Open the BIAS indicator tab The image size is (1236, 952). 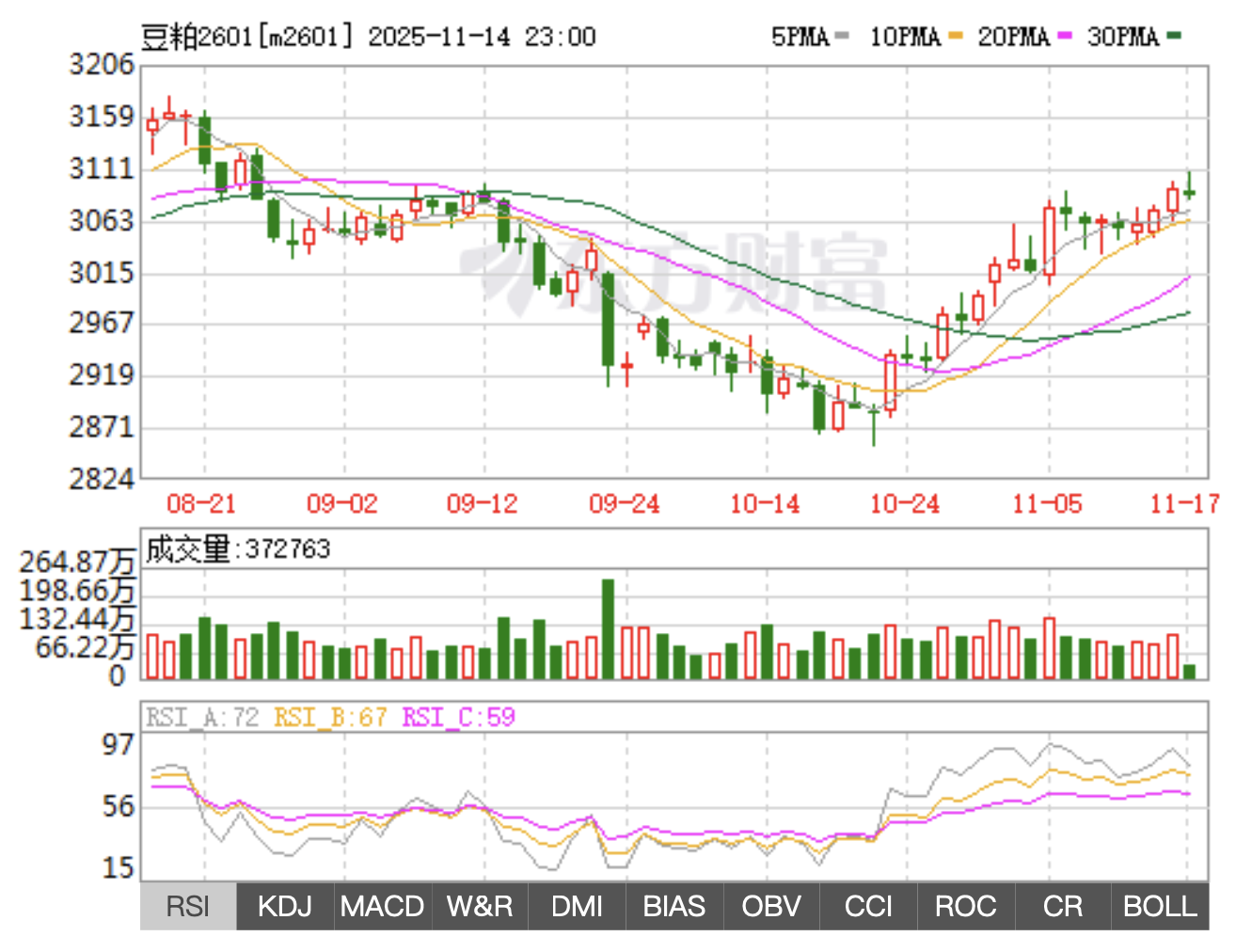(x=673, y=907)
